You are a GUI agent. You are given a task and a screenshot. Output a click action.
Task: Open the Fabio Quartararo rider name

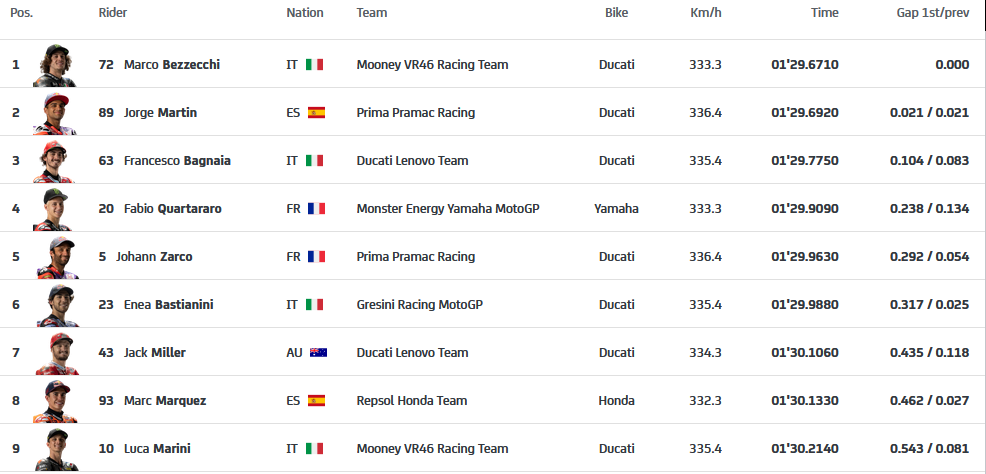[173, 209]
